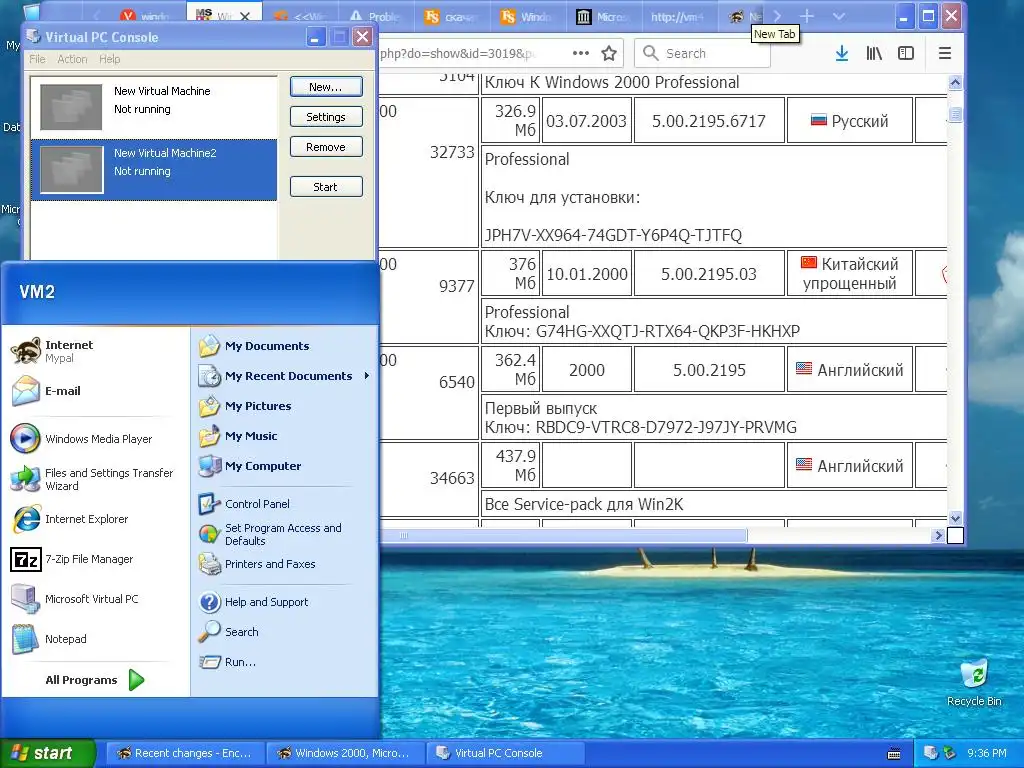Expand All Programs list

95,680
